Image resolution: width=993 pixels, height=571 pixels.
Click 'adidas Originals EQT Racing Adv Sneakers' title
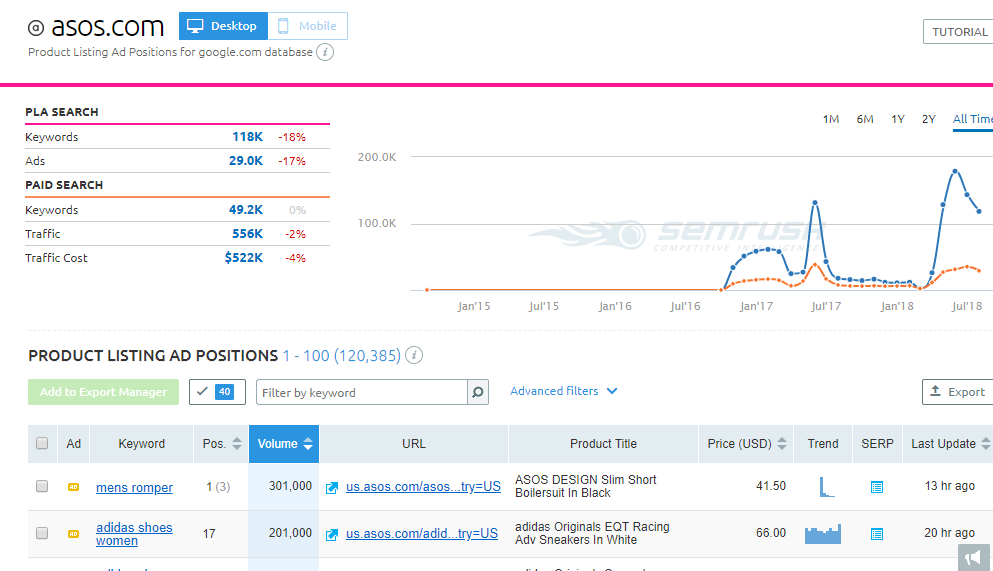click(591, 533)
